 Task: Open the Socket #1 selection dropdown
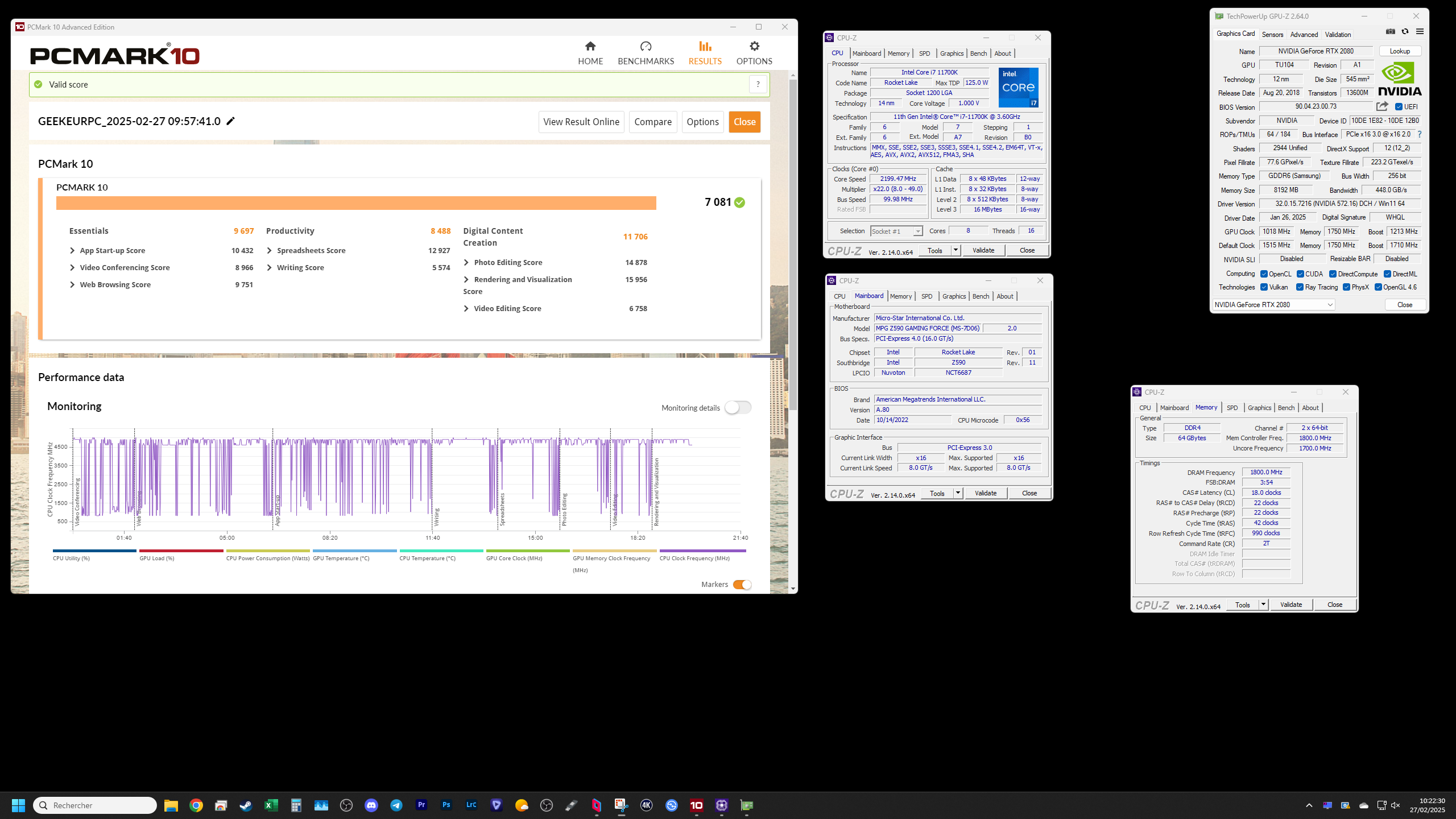click(x=896, y=231)
